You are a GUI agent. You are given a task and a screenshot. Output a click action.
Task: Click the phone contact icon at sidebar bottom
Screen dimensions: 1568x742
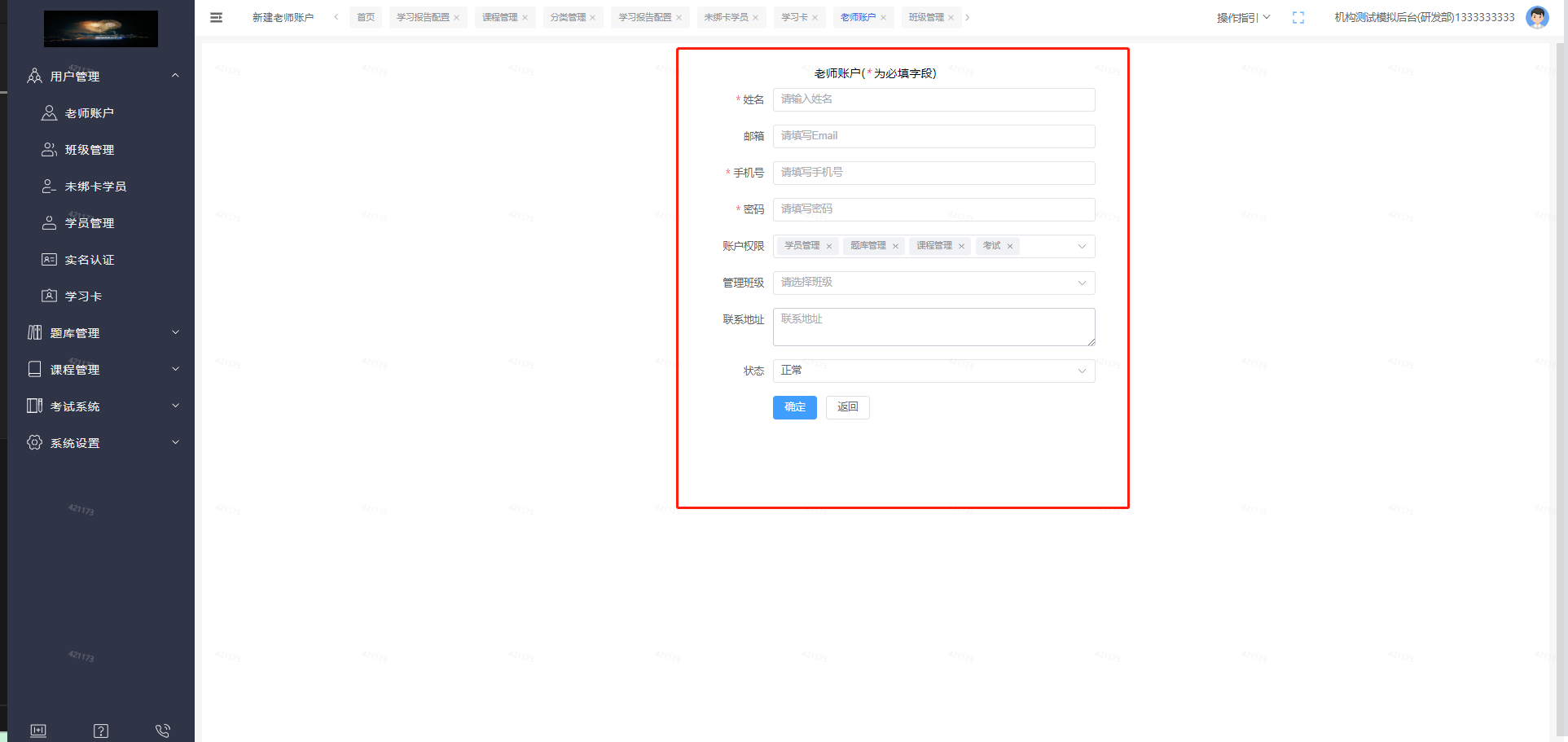coord(163,731)
